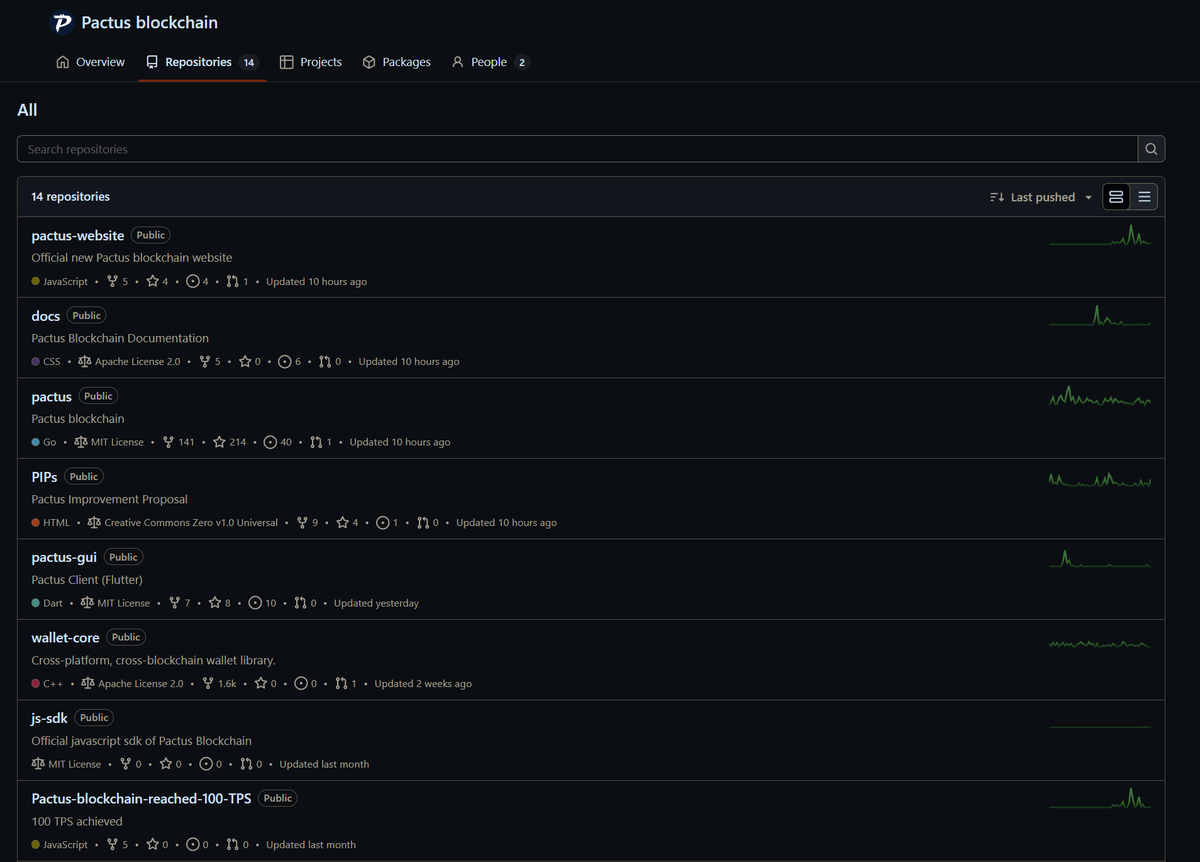The height and width of the screenshot is (862, 1200).
Task: Switch to comfortable card view layout
Action: (1116, 197)
